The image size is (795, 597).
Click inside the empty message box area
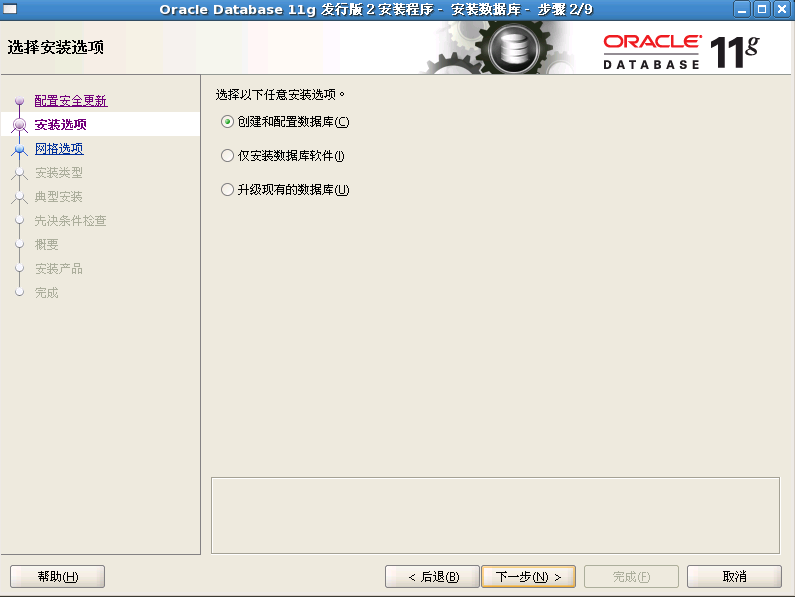click(x=495, y=515)
